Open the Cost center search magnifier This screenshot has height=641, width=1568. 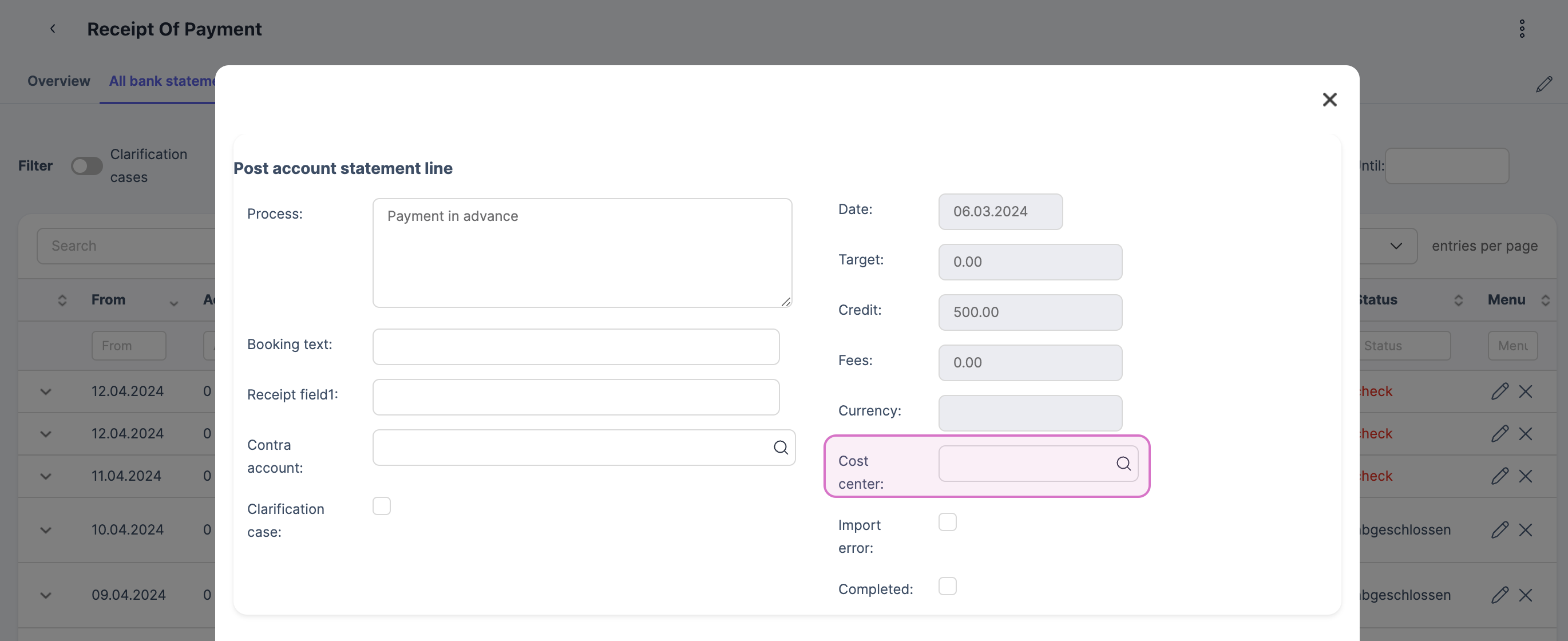(1123, 463)
